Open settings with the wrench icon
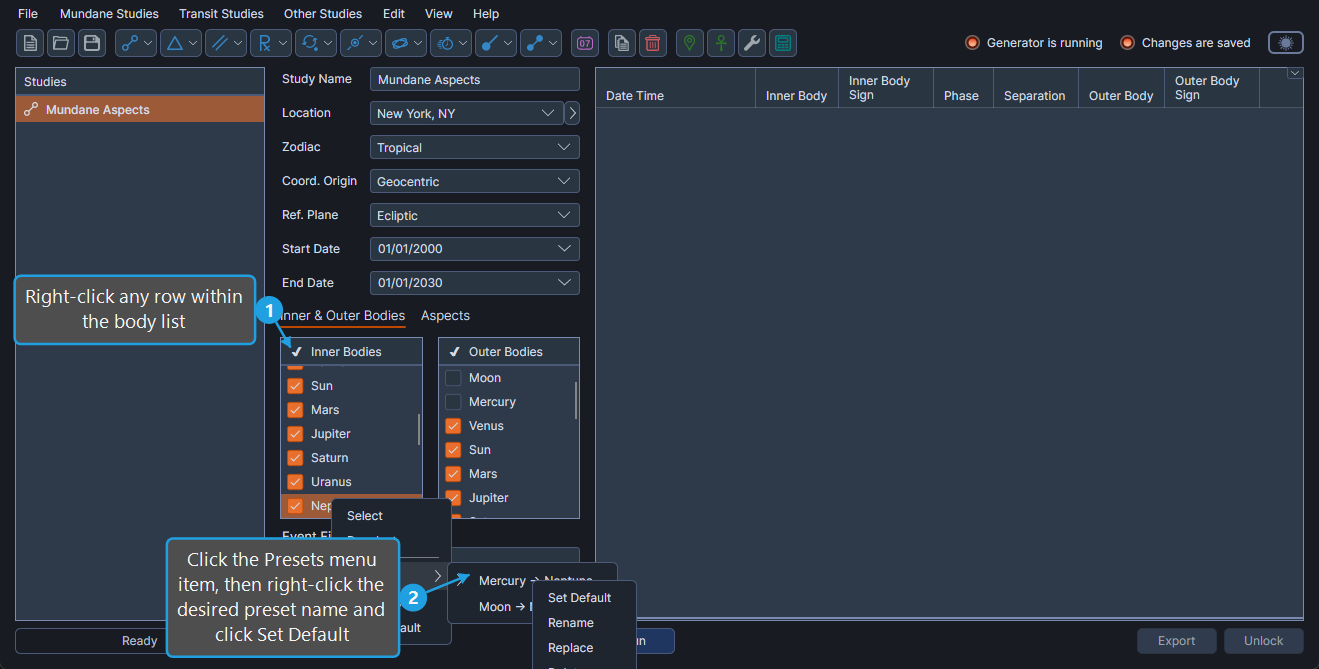1319x669 pixels. coord(752,43)
